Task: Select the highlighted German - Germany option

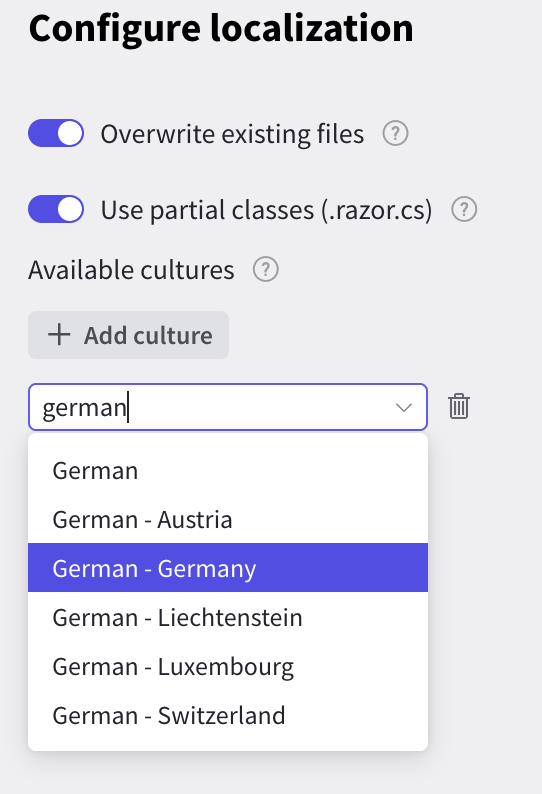Action: click(228, 568)
